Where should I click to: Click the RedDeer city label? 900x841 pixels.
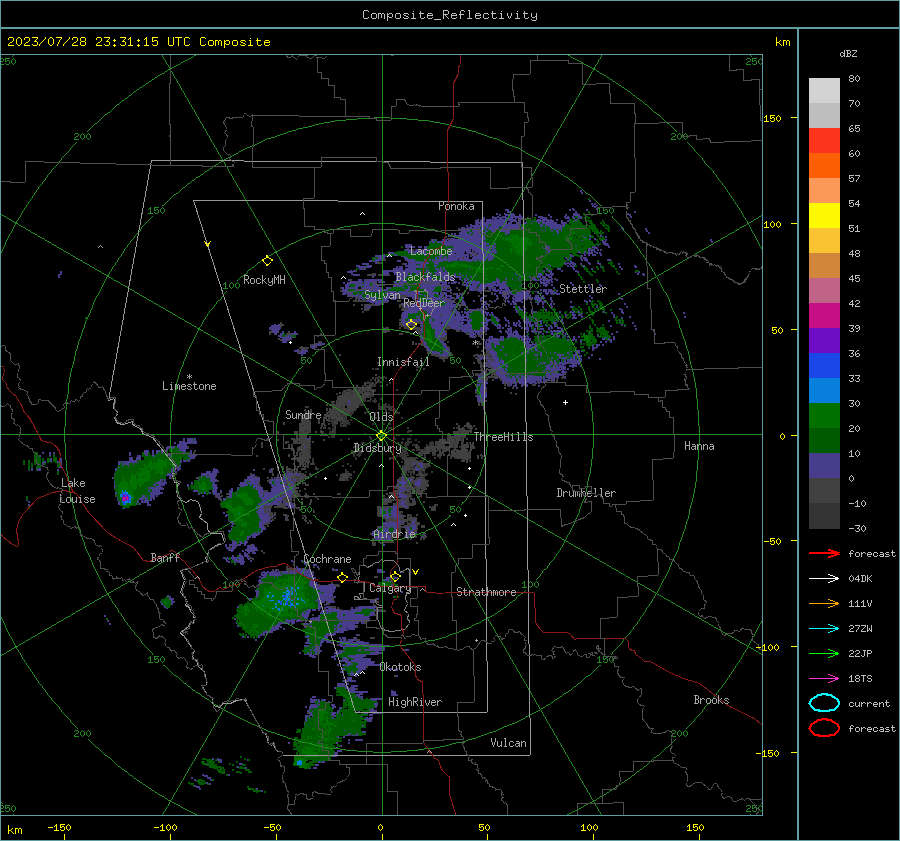424,303
